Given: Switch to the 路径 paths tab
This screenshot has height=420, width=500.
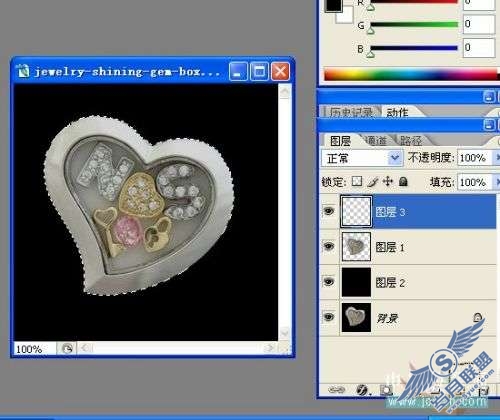Looking at the screenshot, I should 411,141.
